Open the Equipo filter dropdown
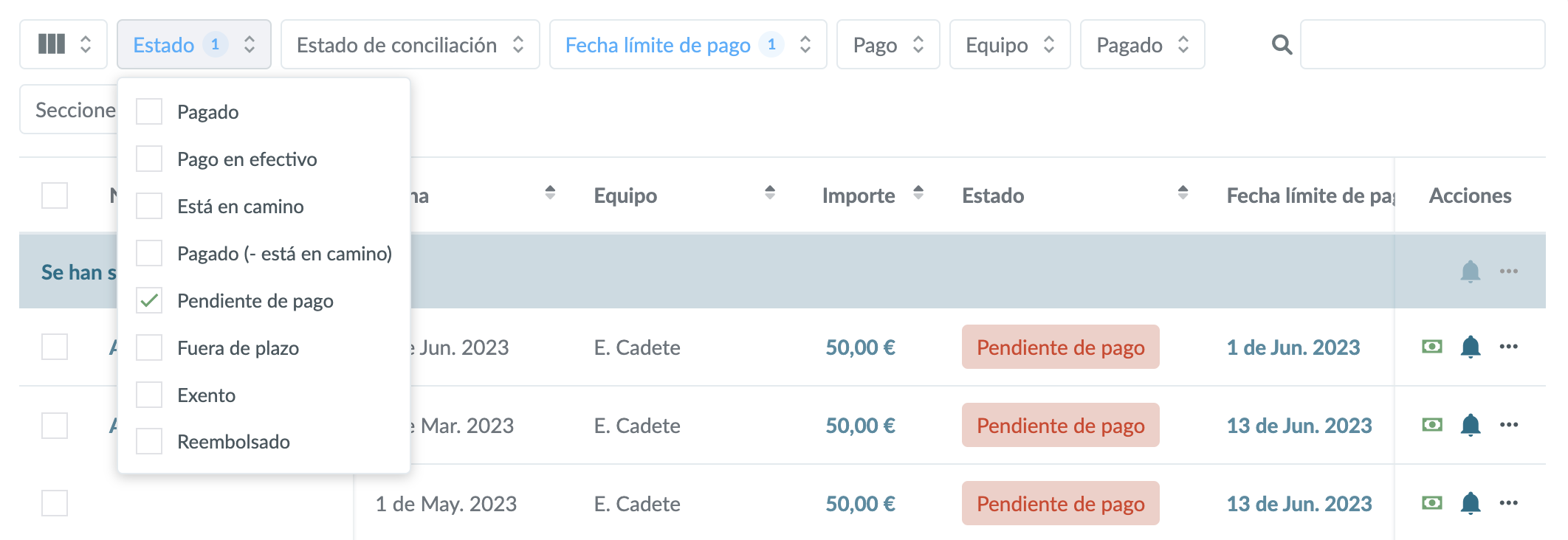 (1009, 45)
